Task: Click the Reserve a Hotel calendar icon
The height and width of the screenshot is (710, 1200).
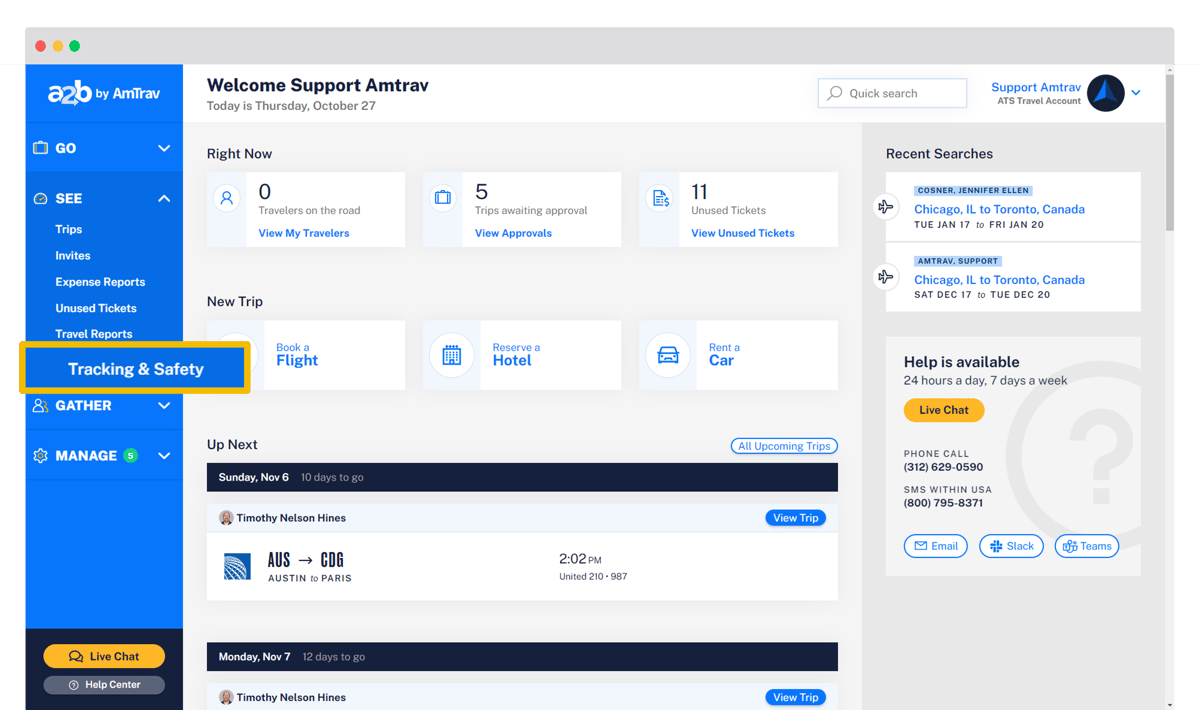Action: 451,354
